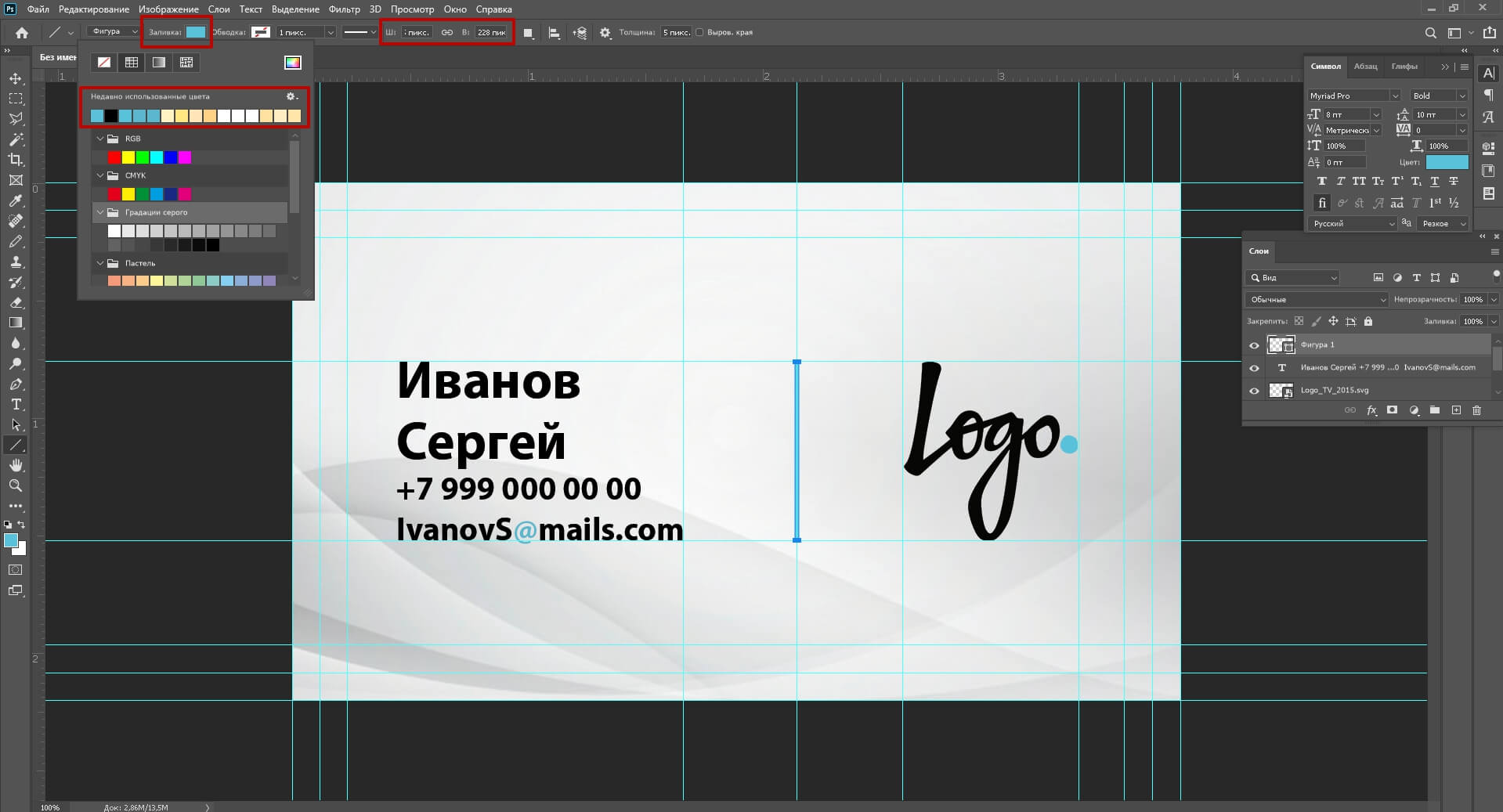
Task: Choose the Gradient tool
Action: pyautogui.click(x=16, y=323)
